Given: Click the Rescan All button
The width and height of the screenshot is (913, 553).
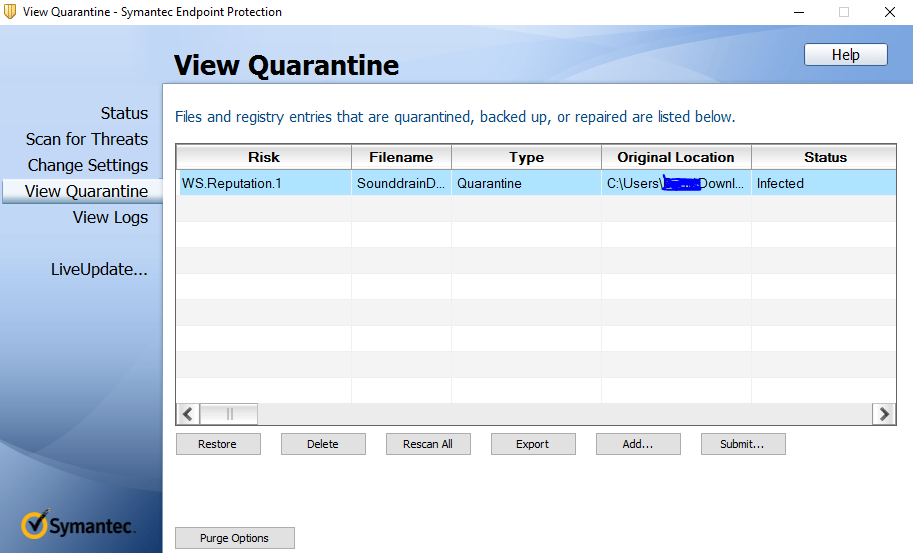Looking at the screenshot, I should 428,444.
